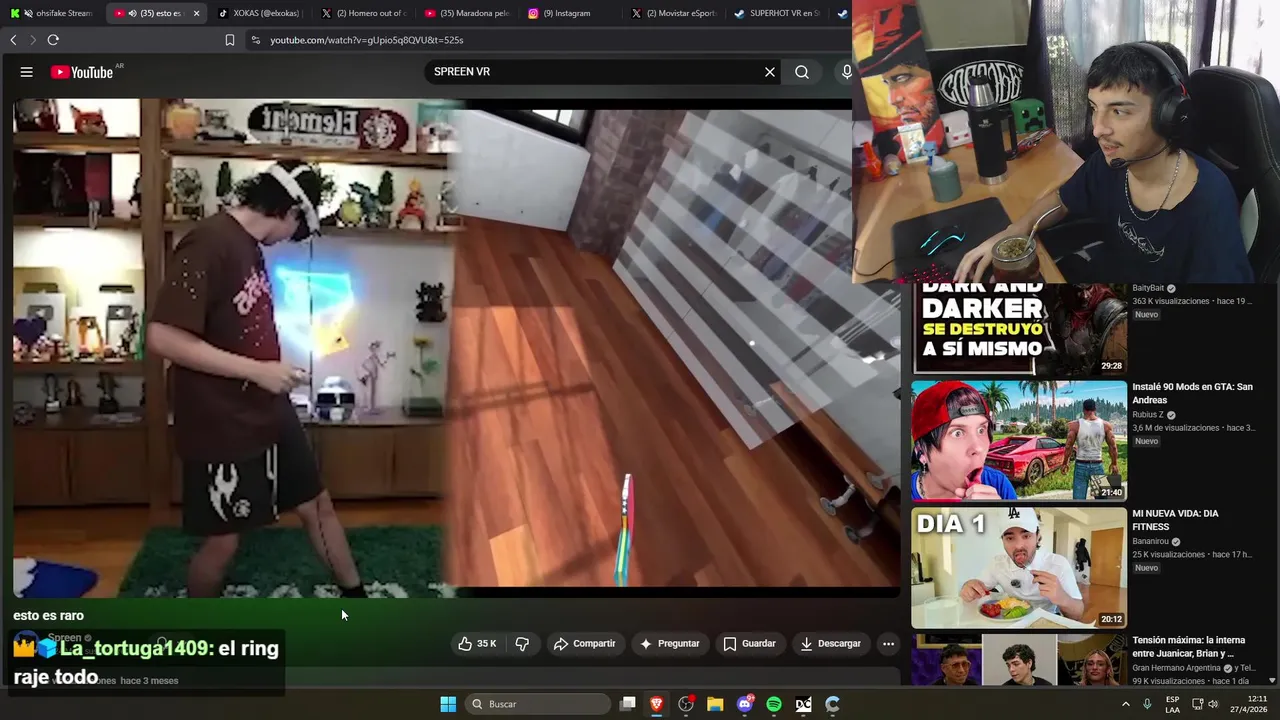Image resolution: width=1280 pixels, height=720 pixels.
Task: Switch to the 'Homero out of' X tab
Action: pyautogui.click(x=362, y=13)
